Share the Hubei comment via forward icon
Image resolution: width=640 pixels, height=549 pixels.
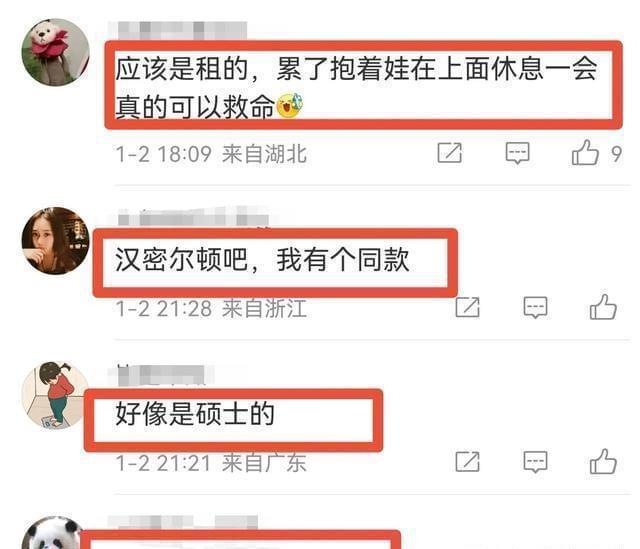click(x=449, y=153)
